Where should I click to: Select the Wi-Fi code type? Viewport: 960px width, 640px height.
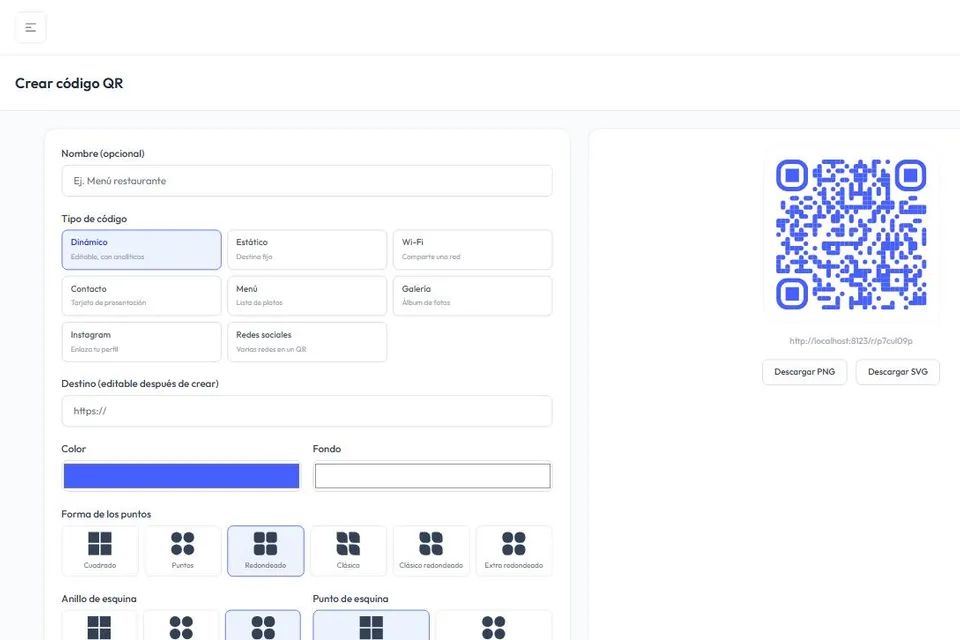coord(473,250)
